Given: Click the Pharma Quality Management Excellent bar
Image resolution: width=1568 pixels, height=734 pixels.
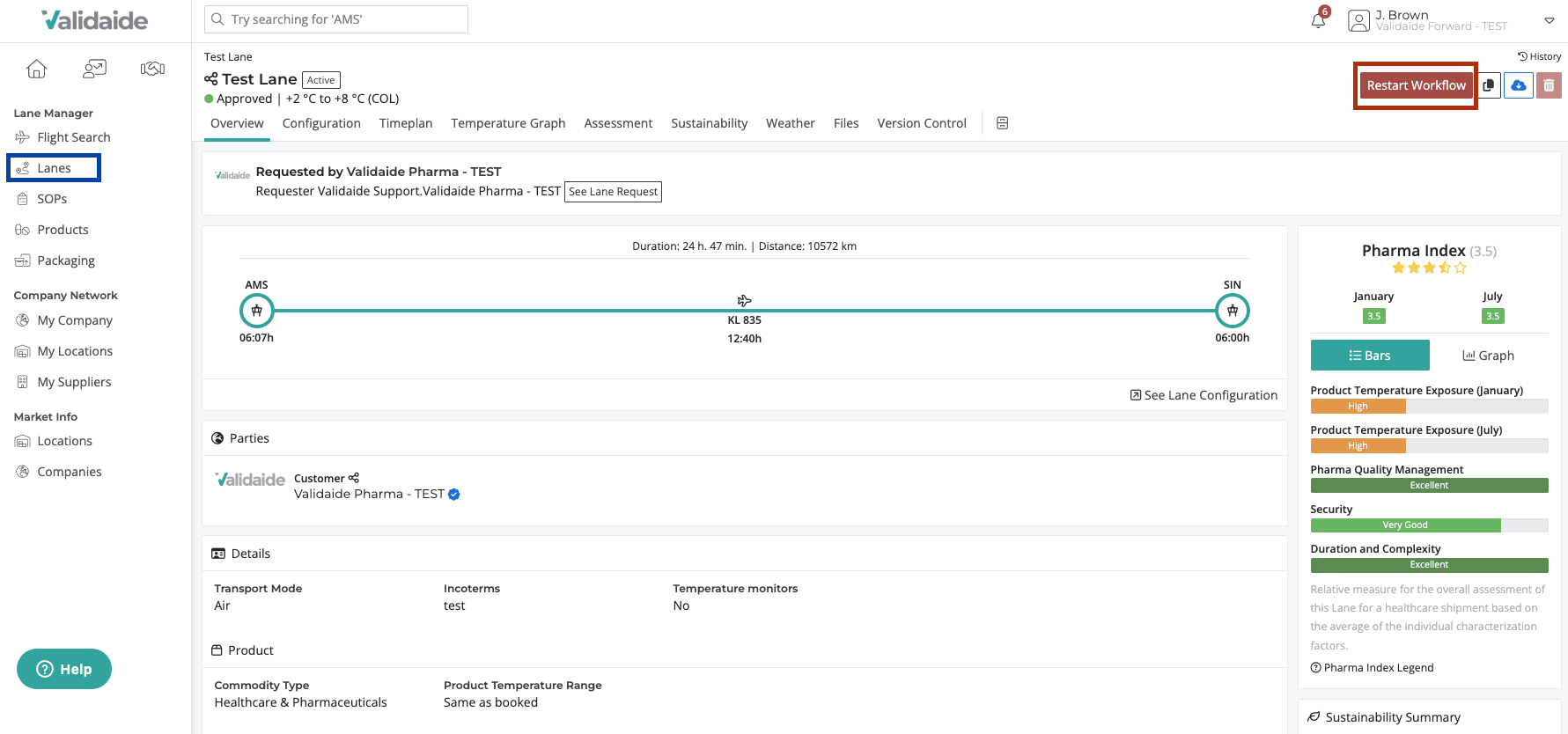Looking at the screenshot, I should tap(1429, 486).
